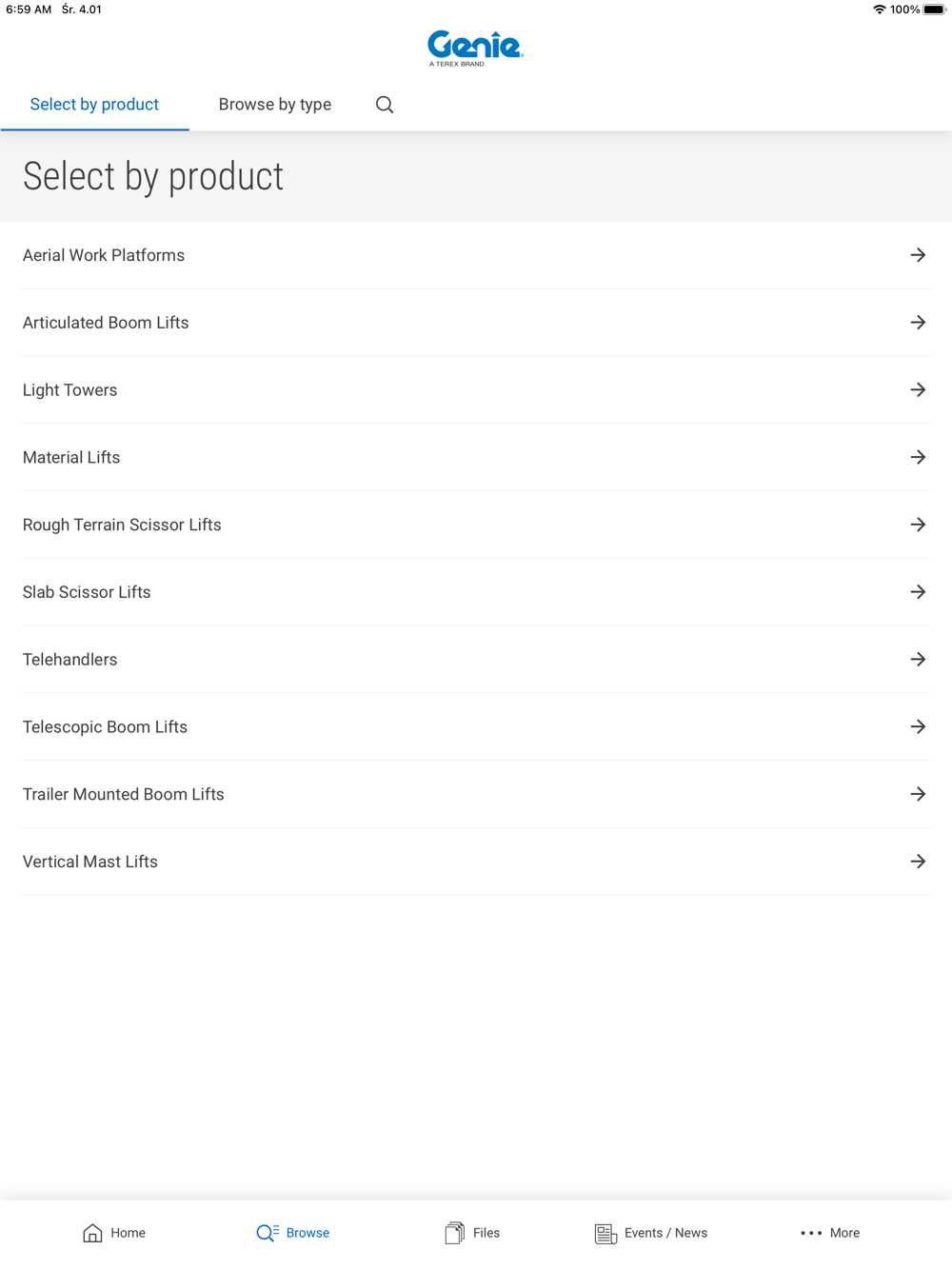Switch to Browse by type tab
The width and height of the screenshot is (952, 1270).
click(x=275, y=105)
